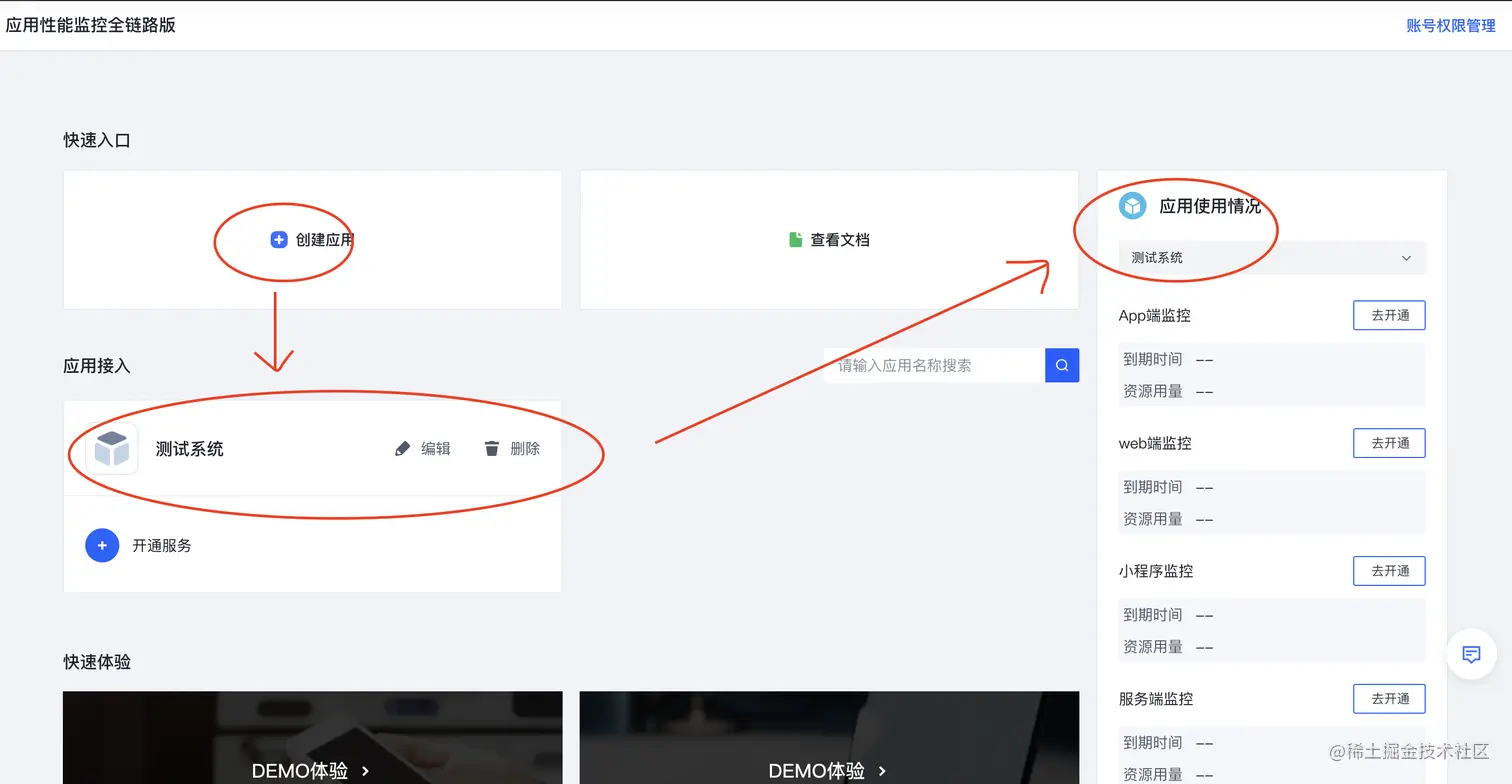
Task: Click 到期时间 under App端监控
Action: click(1153, 359)
